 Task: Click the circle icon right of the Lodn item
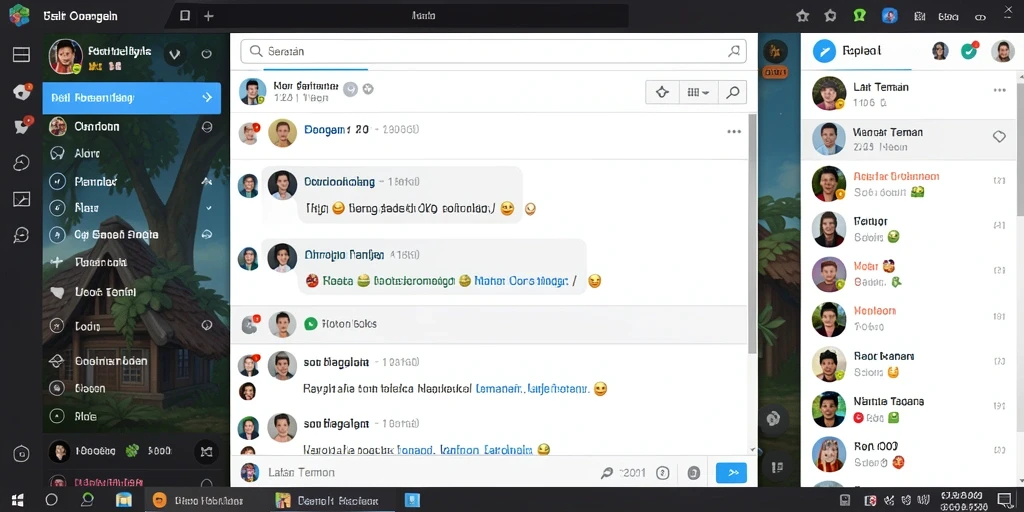207,325
